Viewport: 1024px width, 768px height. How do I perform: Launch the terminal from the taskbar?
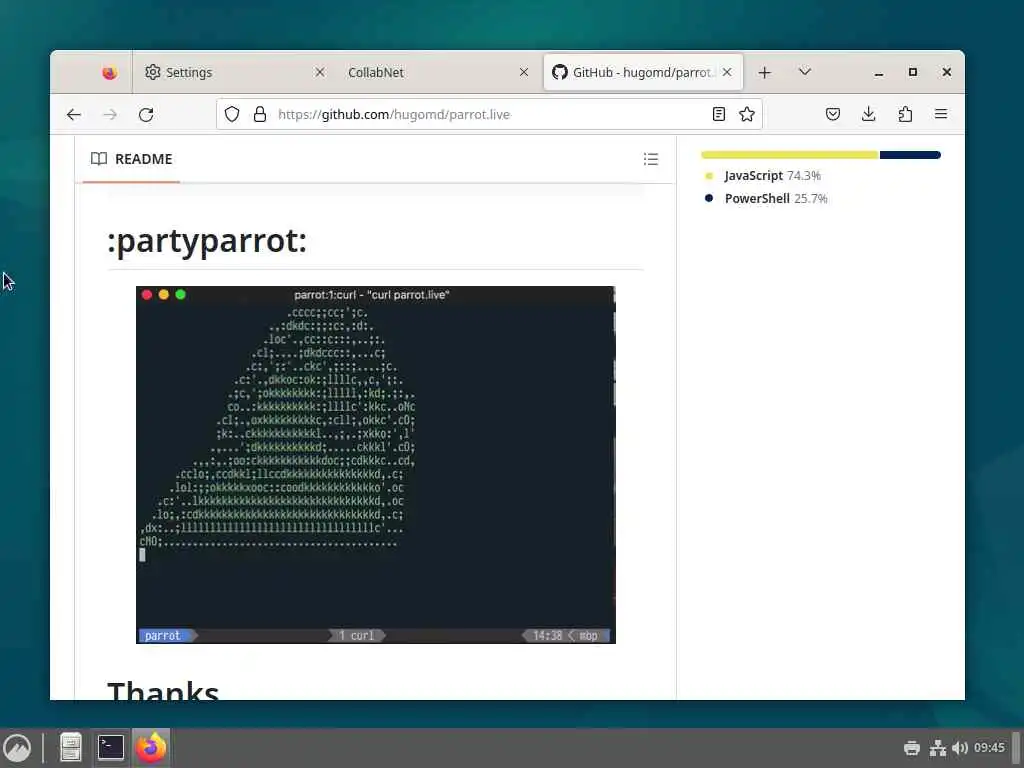110,748
